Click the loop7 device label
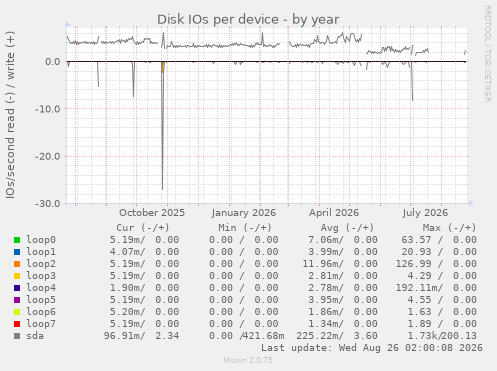The width and height of the screenshot is (497, 371). pos(41,324)
